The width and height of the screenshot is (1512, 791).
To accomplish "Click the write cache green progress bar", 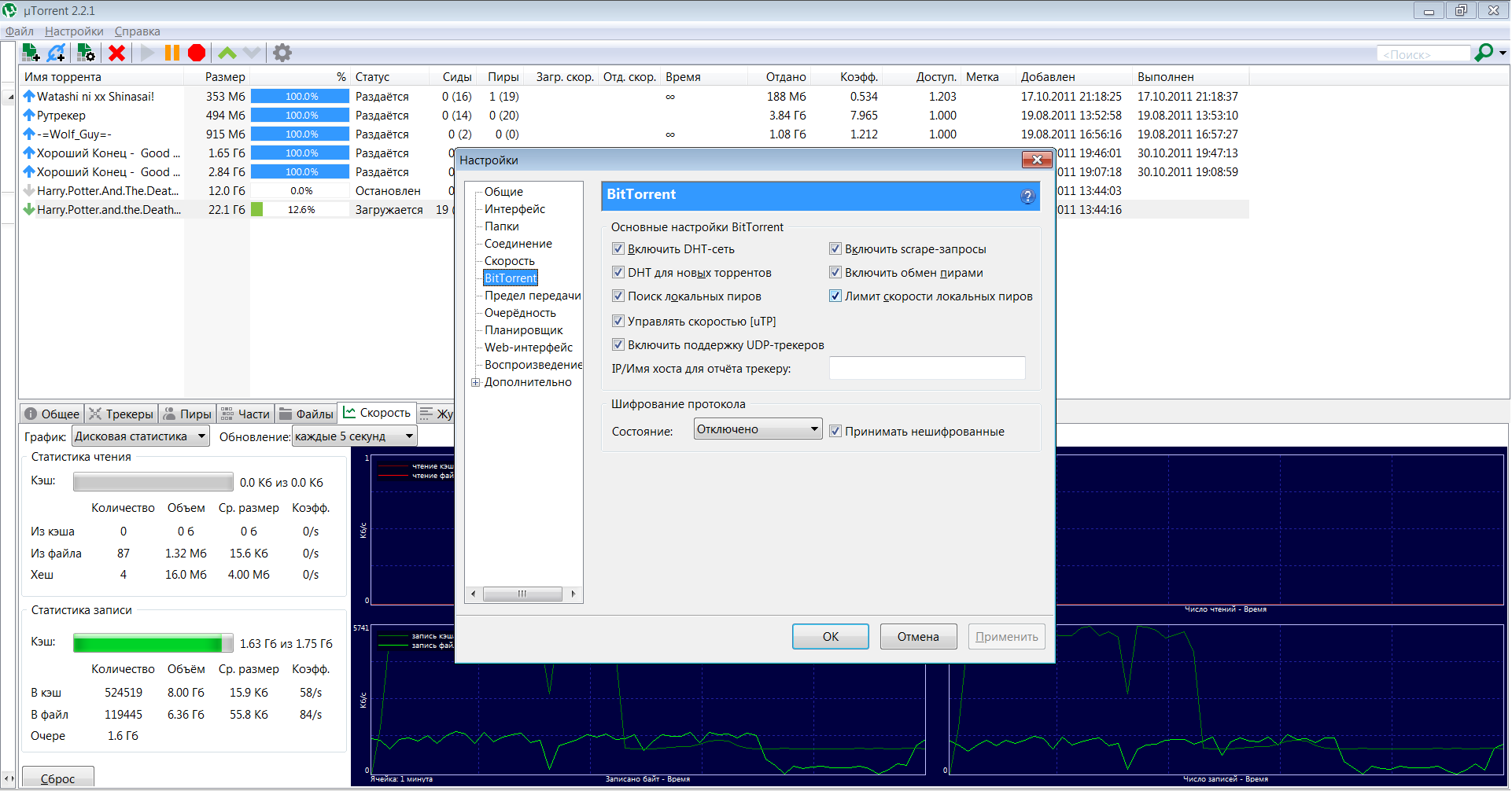I will coord(153,643).
